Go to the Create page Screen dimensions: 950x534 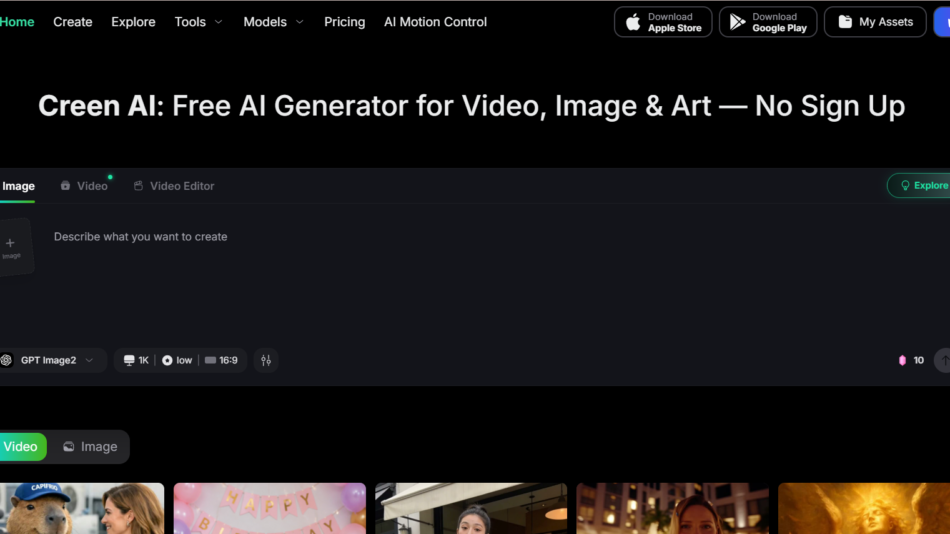click(73, 22)
